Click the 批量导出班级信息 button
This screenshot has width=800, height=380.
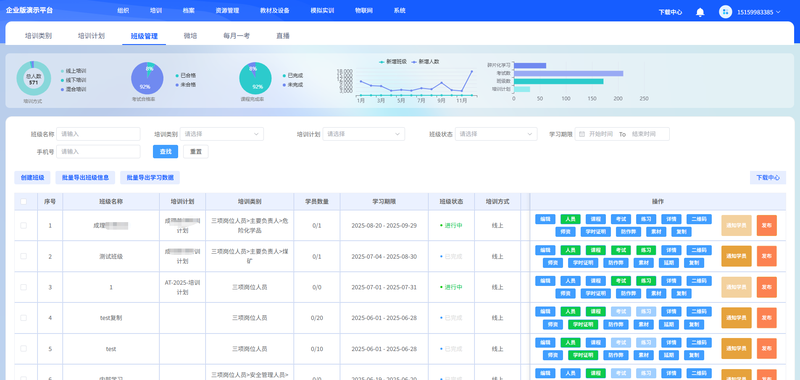pyautogui.click(x=85, y=178)
